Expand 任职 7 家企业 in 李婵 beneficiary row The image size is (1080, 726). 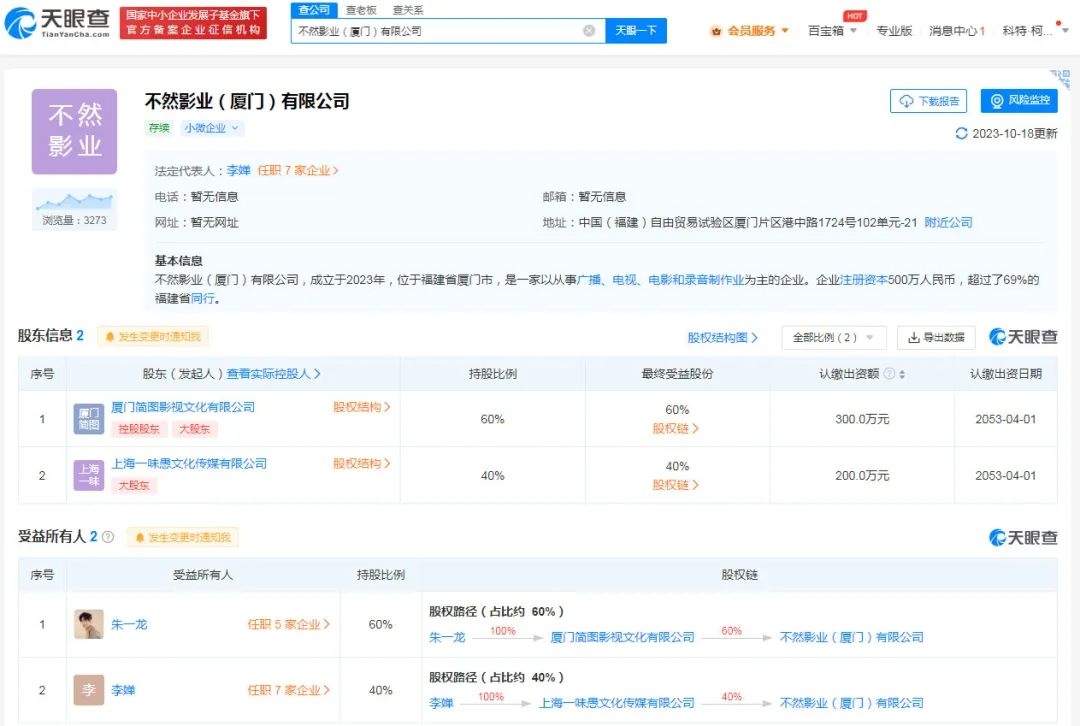point(289,690)
